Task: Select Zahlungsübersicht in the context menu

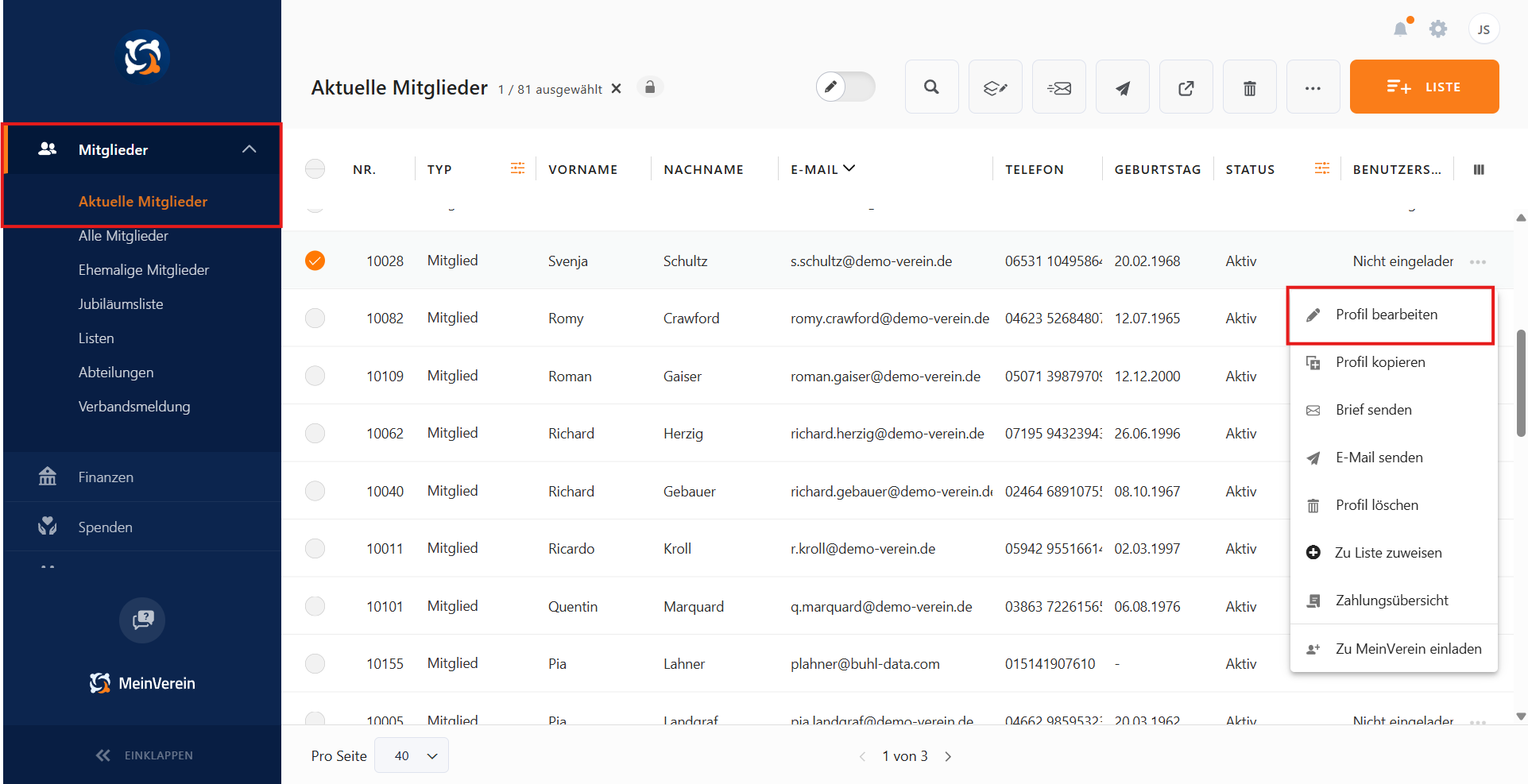Action: (1391, 601)
